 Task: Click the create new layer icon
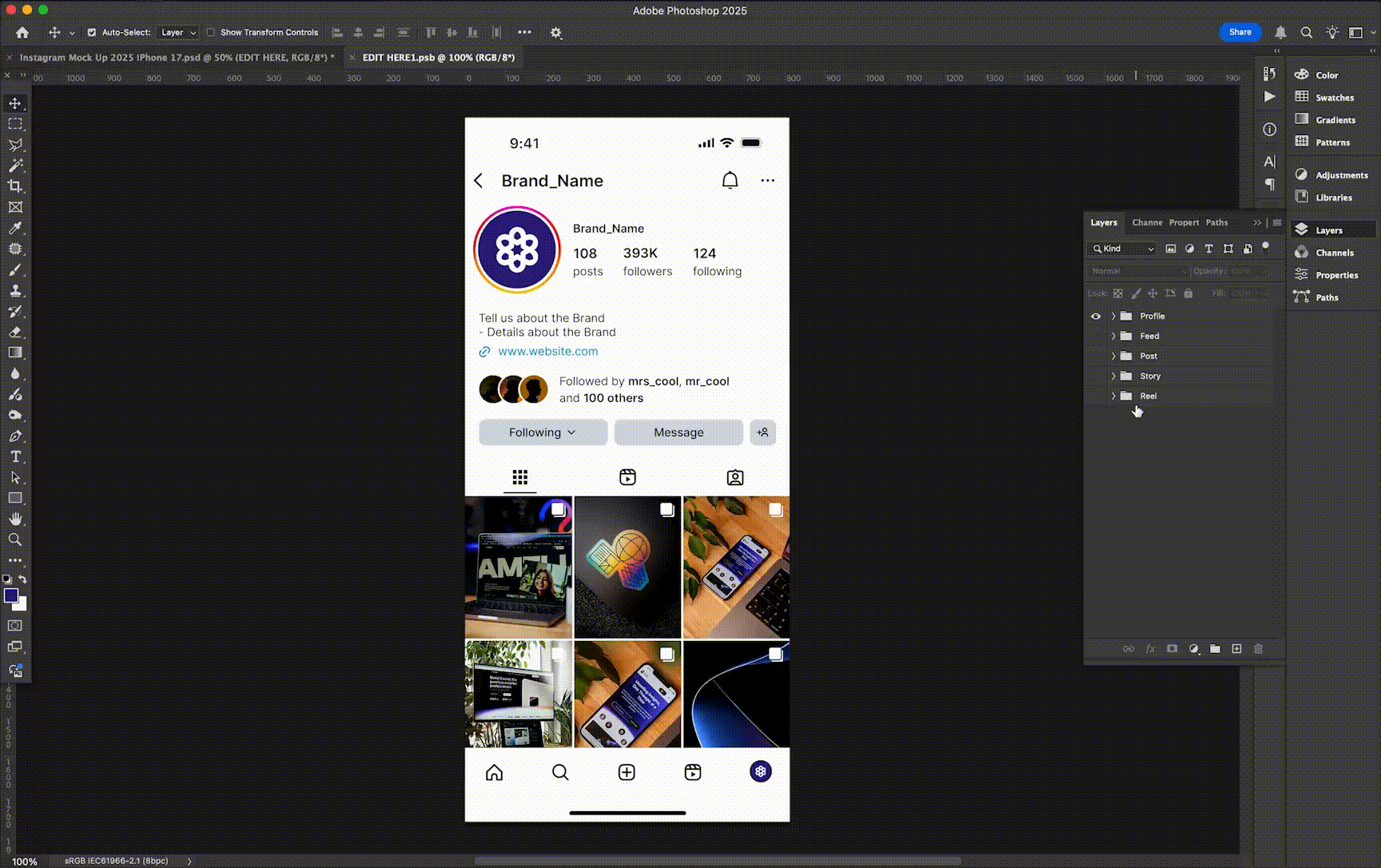pos(1236,649)
